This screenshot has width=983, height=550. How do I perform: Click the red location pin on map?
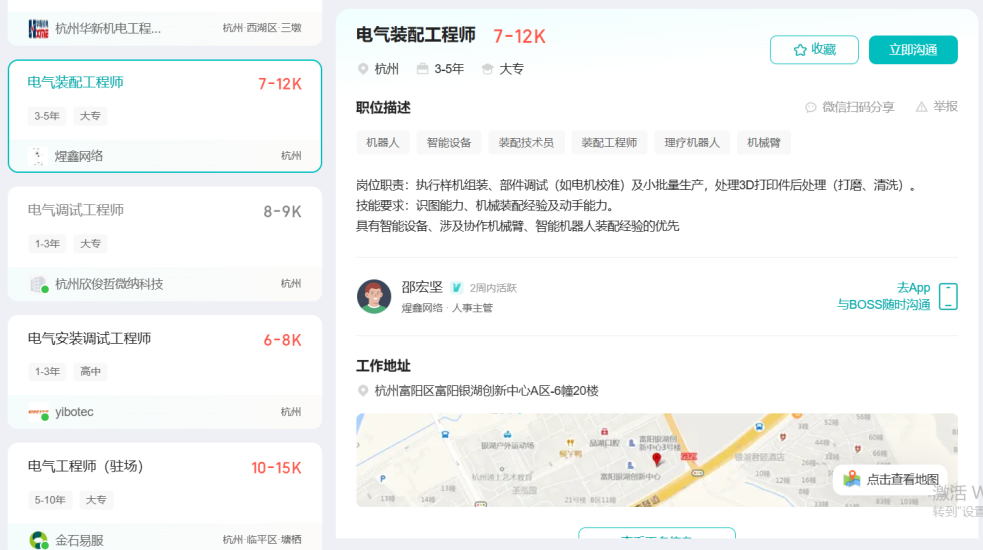657,460
